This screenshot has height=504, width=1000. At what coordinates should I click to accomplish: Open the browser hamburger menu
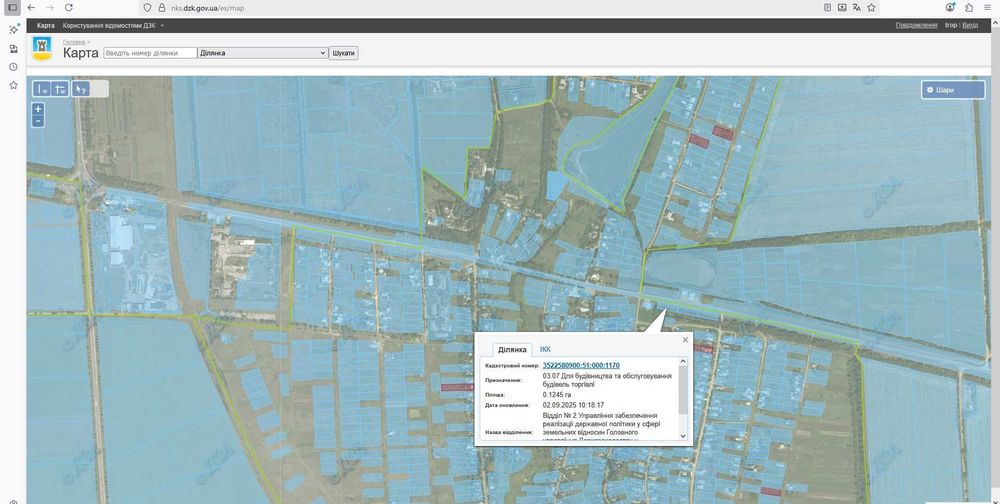point(987,8)
